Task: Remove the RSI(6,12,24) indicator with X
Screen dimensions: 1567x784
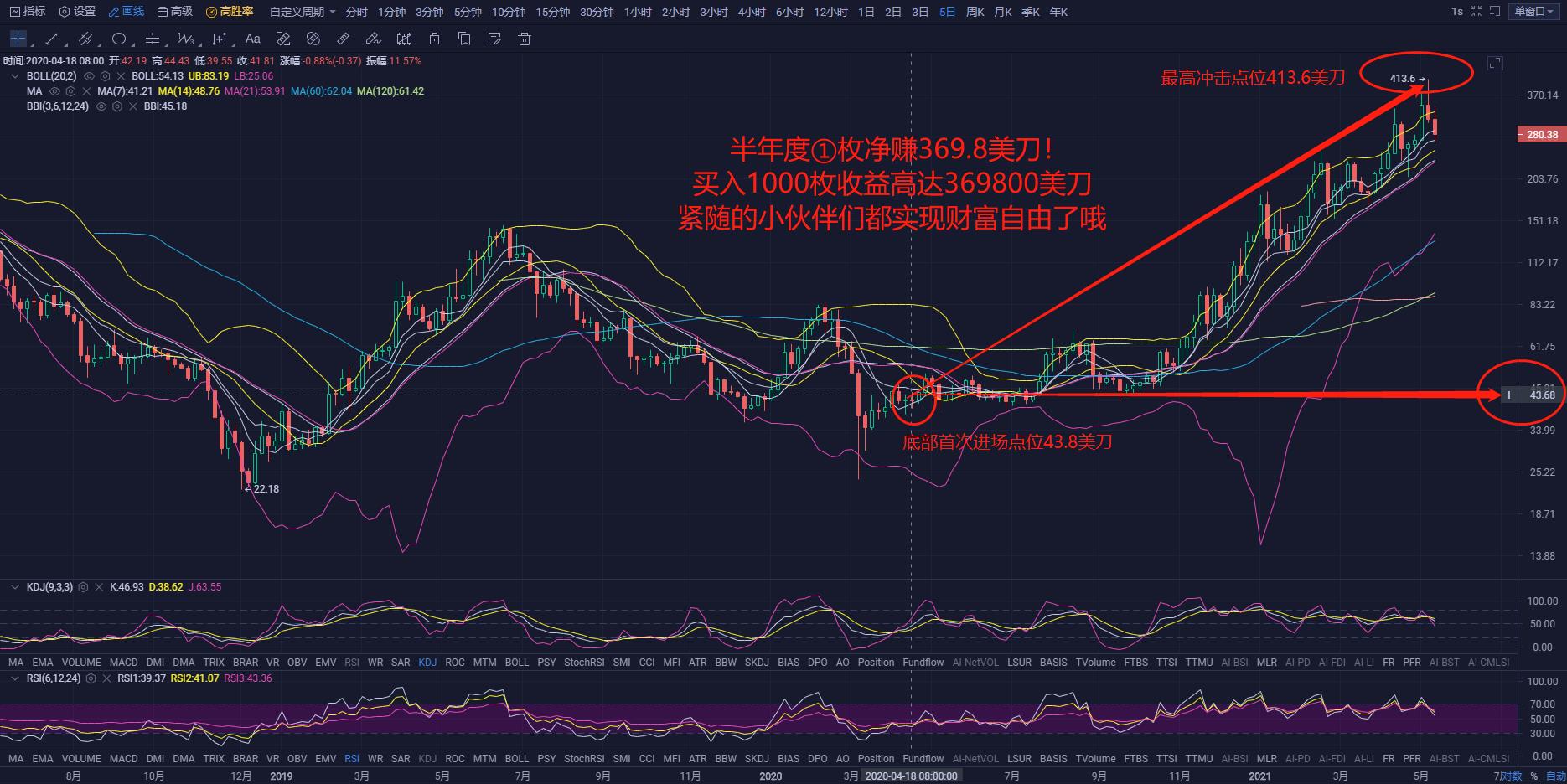Action: coord(106,678)
